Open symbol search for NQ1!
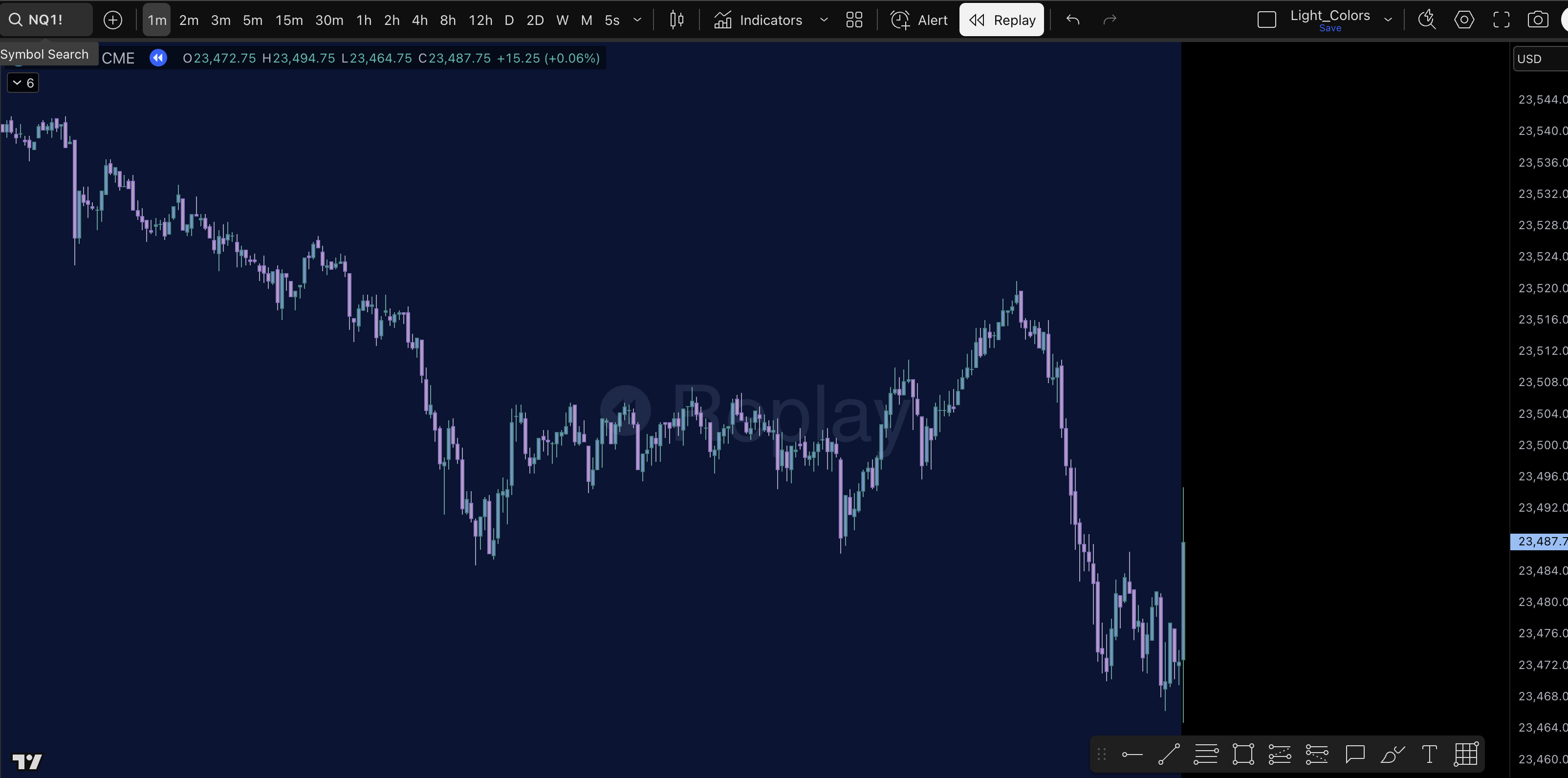Screen dimensions: 1568x778 click(45, 20)
